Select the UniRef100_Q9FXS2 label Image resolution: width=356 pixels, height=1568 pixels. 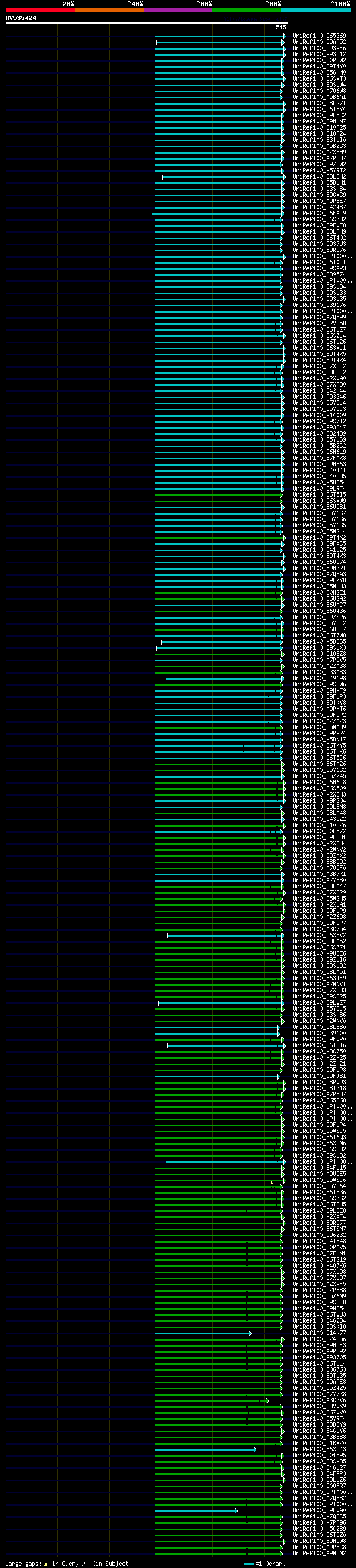point(319,116)
